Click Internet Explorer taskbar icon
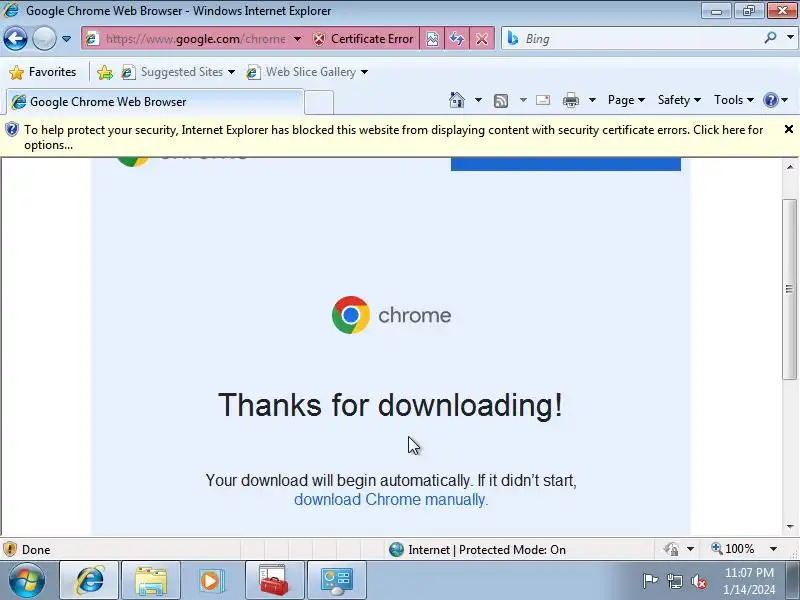This screenshot has height=600, width=800. pyautogui.click(x=89, y=580)
